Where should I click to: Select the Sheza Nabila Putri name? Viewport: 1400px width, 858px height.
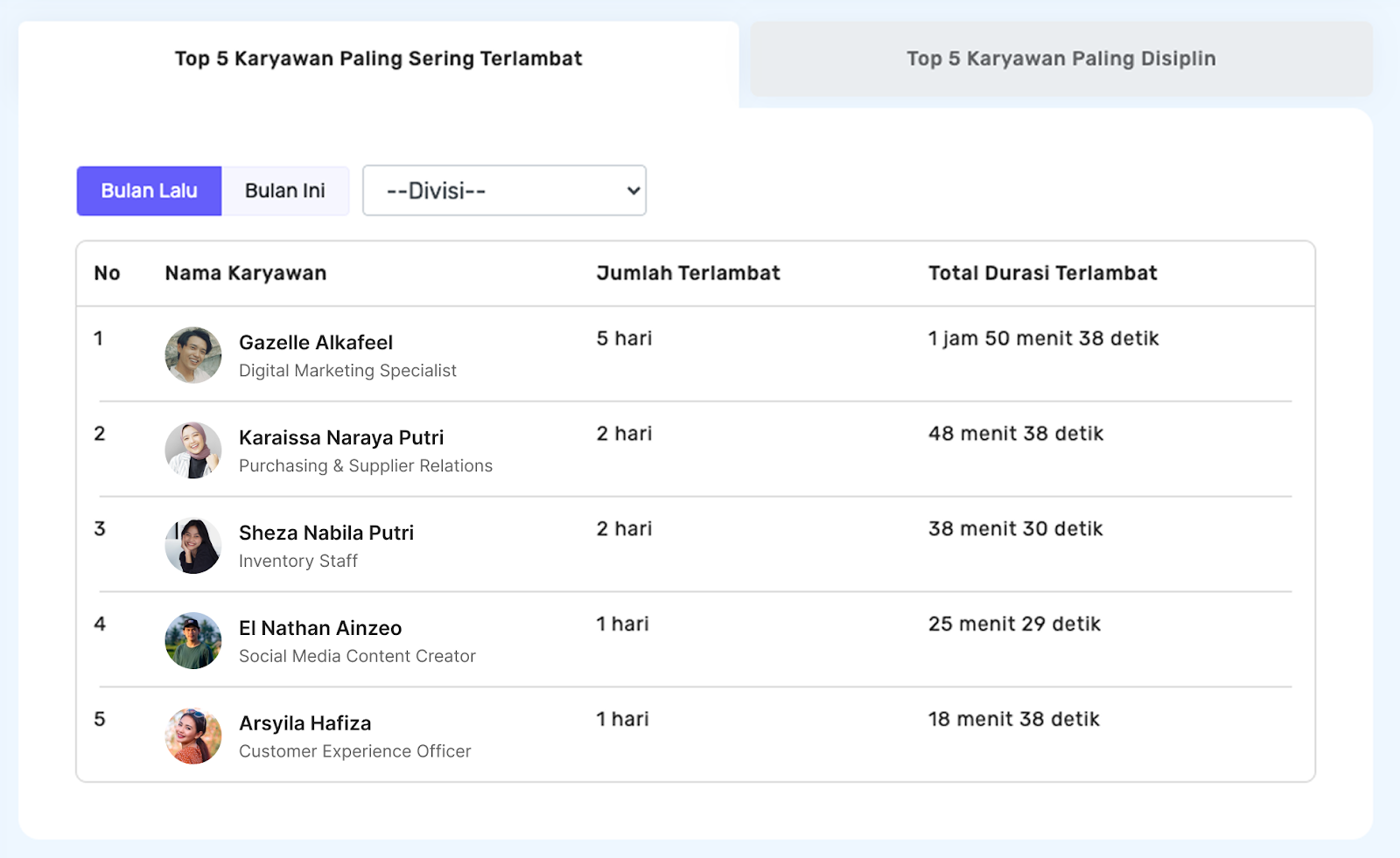pyautogui.click(x=326, y=534)
